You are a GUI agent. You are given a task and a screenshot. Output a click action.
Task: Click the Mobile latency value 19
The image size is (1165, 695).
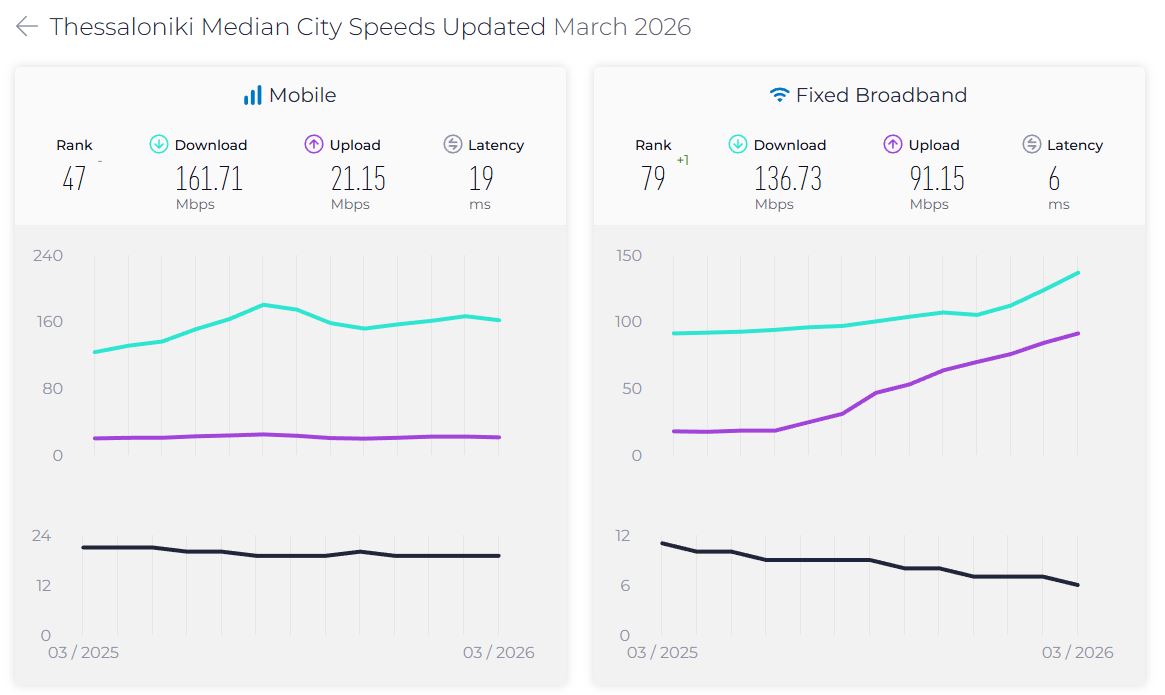[x=481, y=179]
